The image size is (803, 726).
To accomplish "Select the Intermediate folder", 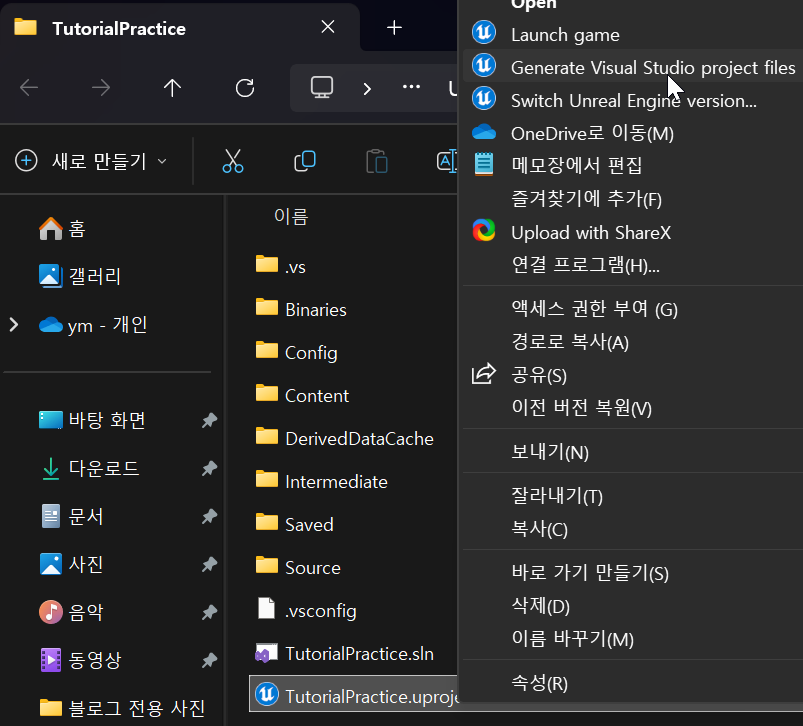I will coord(322,481).
